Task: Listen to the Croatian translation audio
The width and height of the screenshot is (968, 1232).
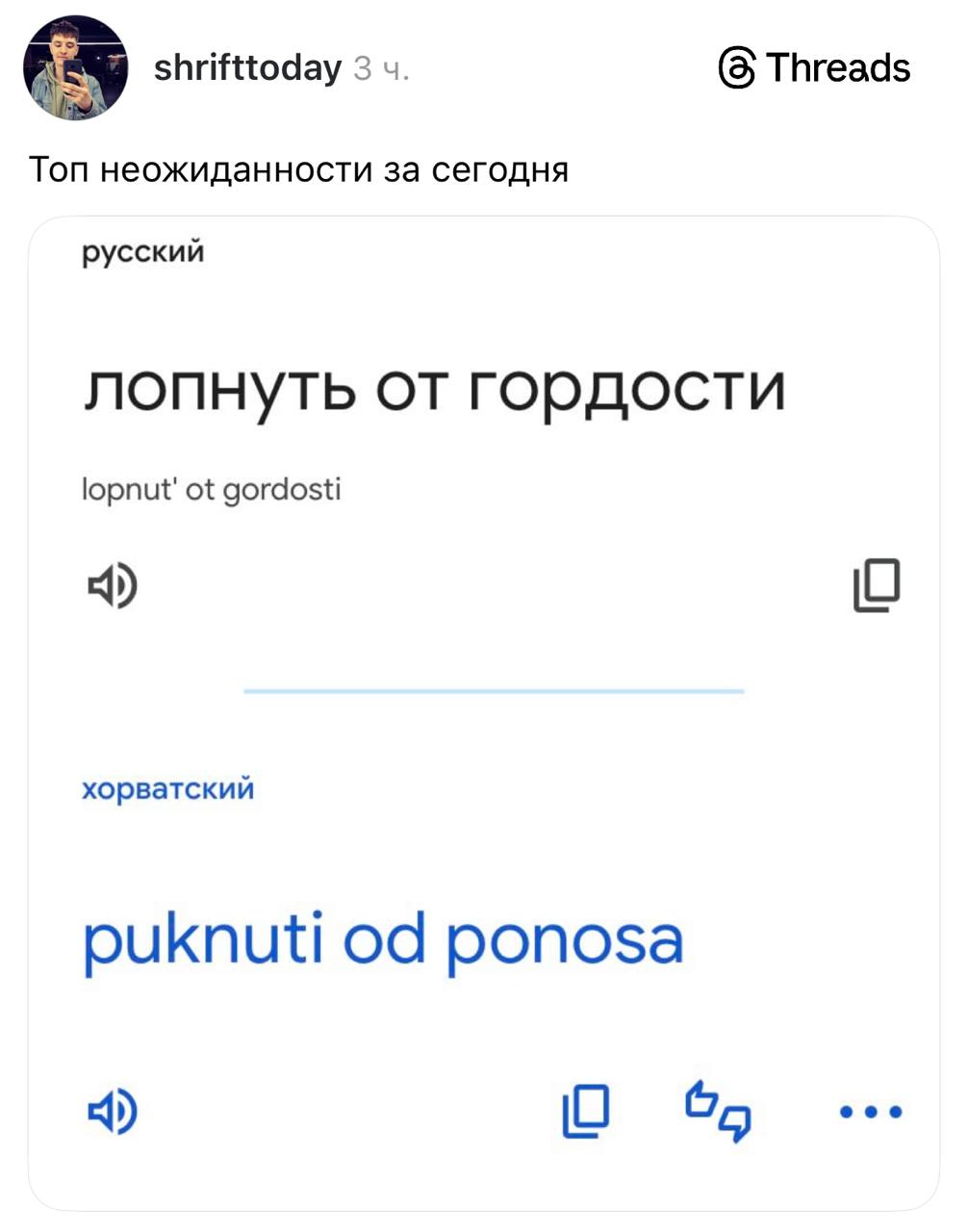Action: click(113, 1112)
